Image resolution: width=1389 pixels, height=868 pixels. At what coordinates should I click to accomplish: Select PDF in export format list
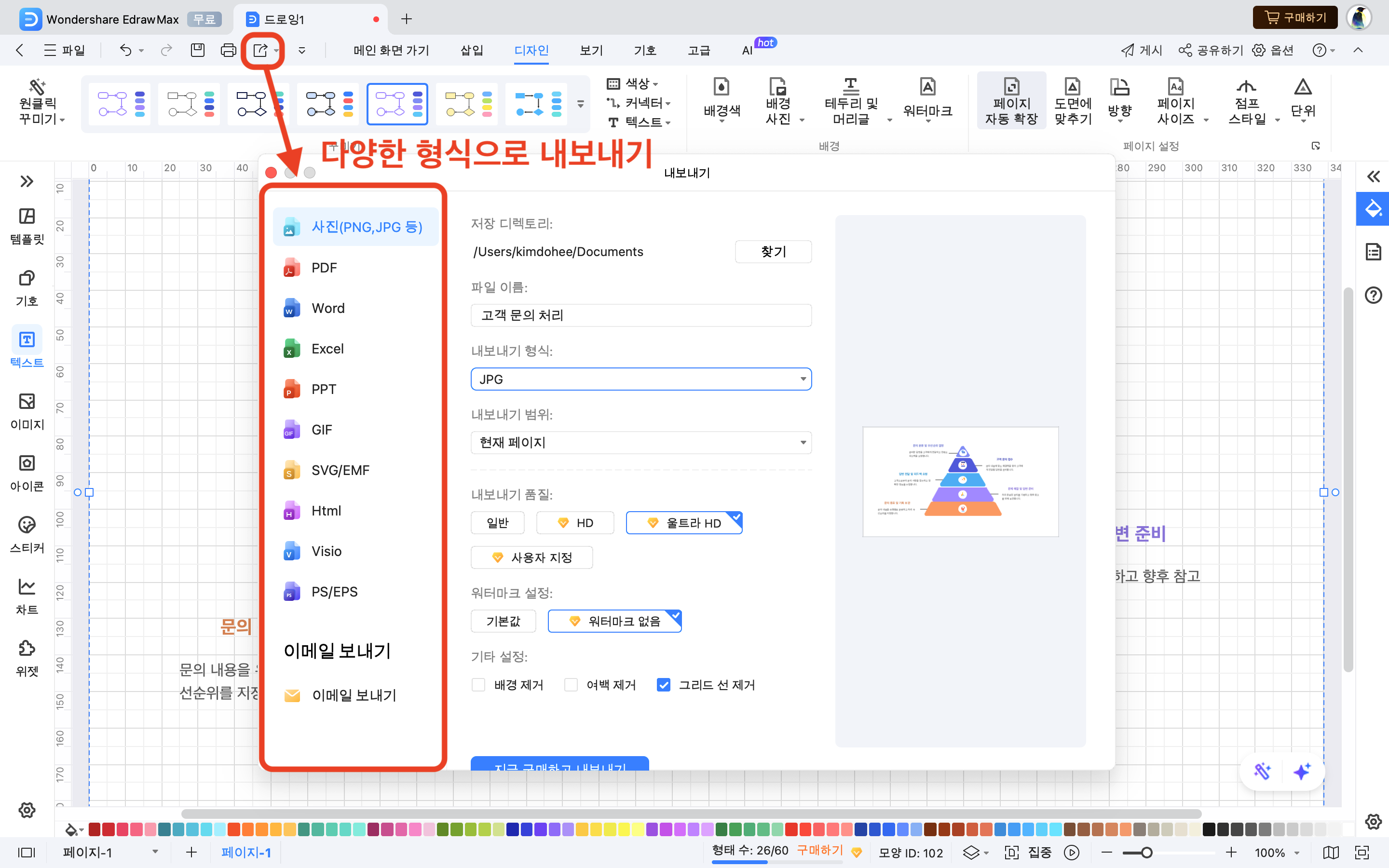coord(324,268)
